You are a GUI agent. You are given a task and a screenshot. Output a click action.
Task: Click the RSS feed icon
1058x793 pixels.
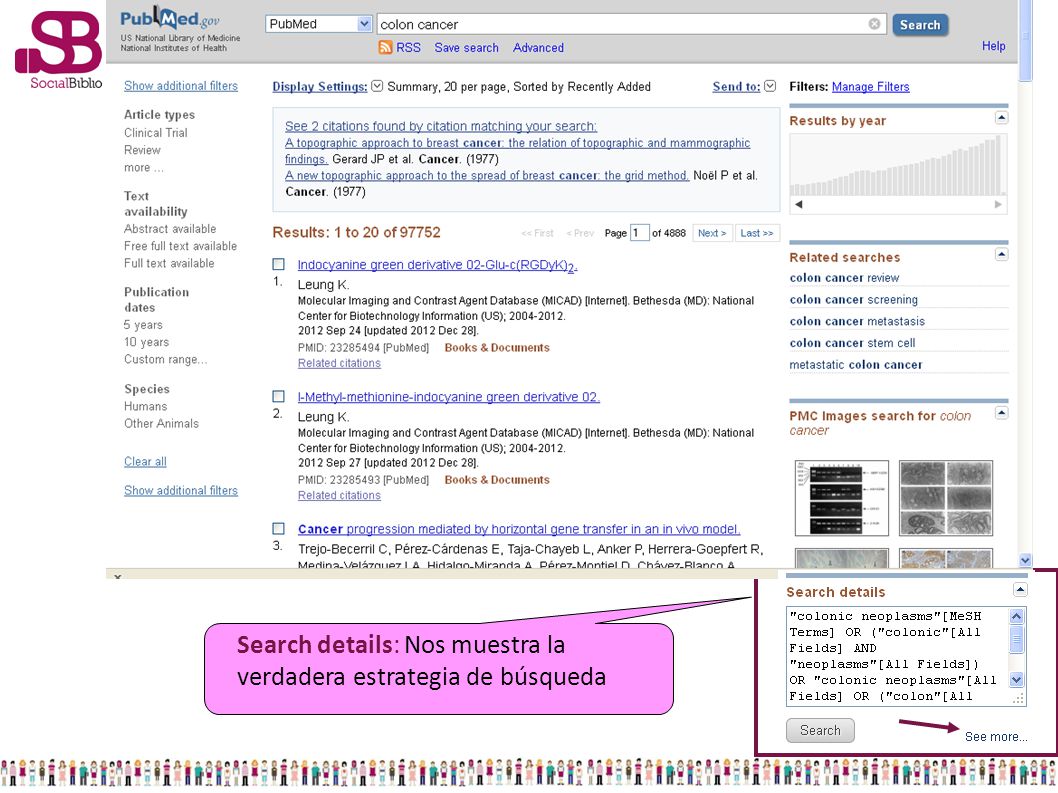[x=385, y=47]
